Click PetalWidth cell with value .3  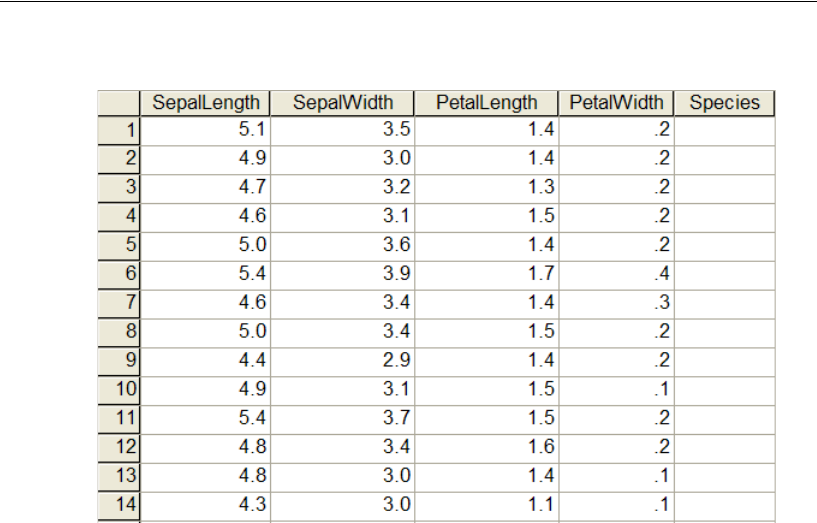[x=616, y=301]
